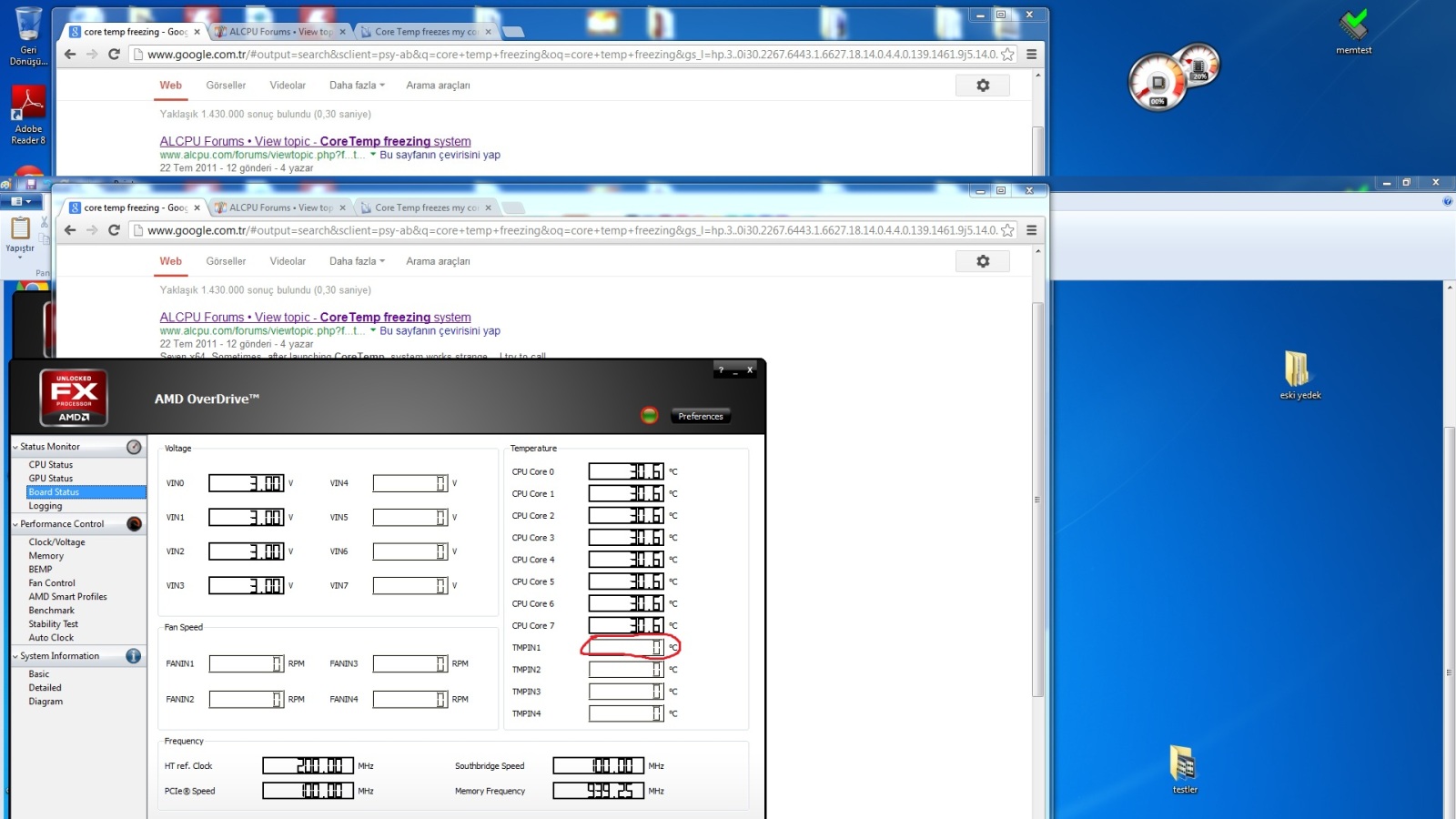This screenshot has width=1456, height=819.
Task: Open AMD Smart Profiles item
Action: (x=67, y=597)
